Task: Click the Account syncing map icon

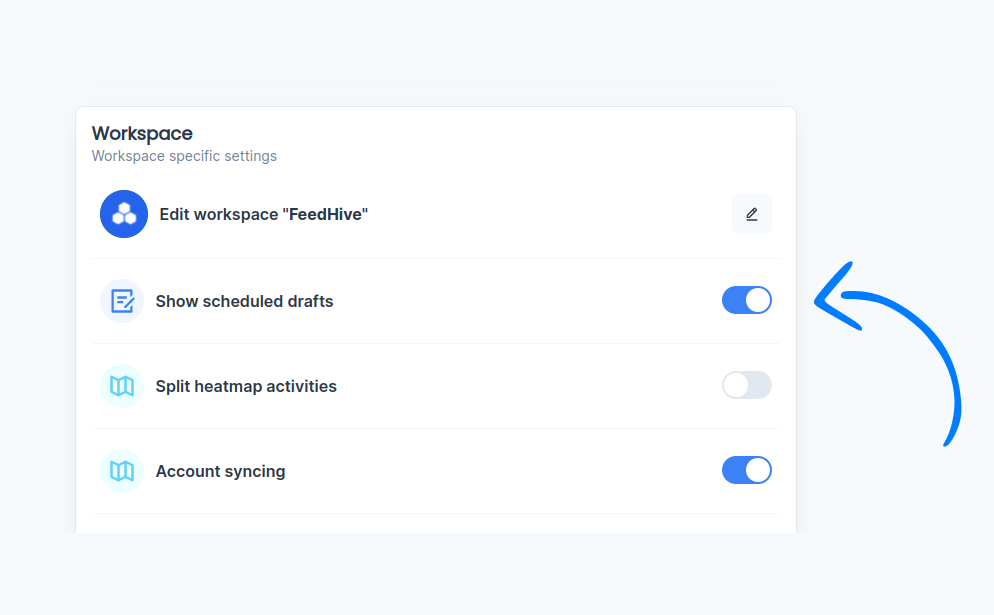Action: [122, 471]
